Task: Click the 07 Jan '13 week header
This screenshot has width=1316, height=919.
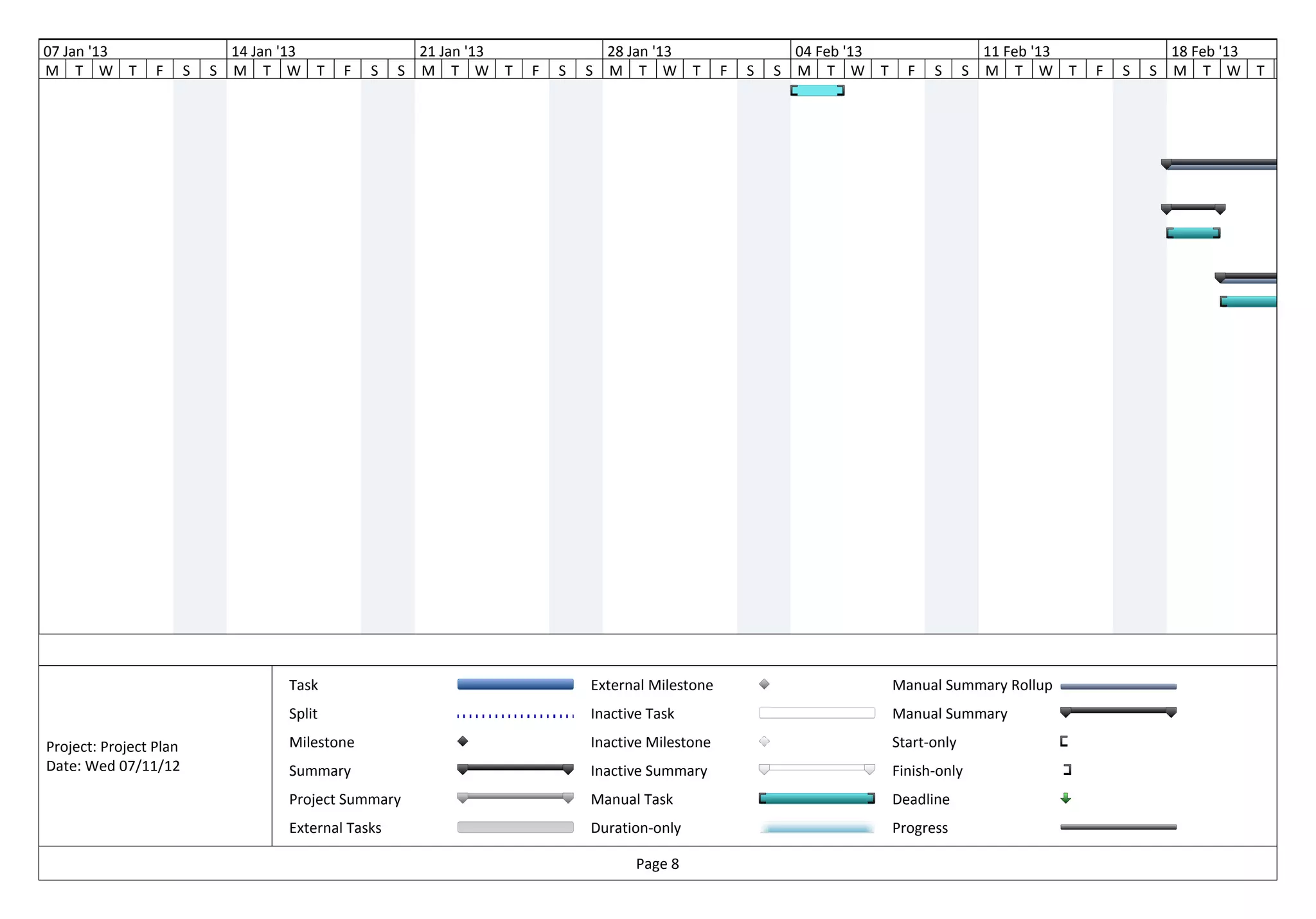Action: (x=75, y=51)
